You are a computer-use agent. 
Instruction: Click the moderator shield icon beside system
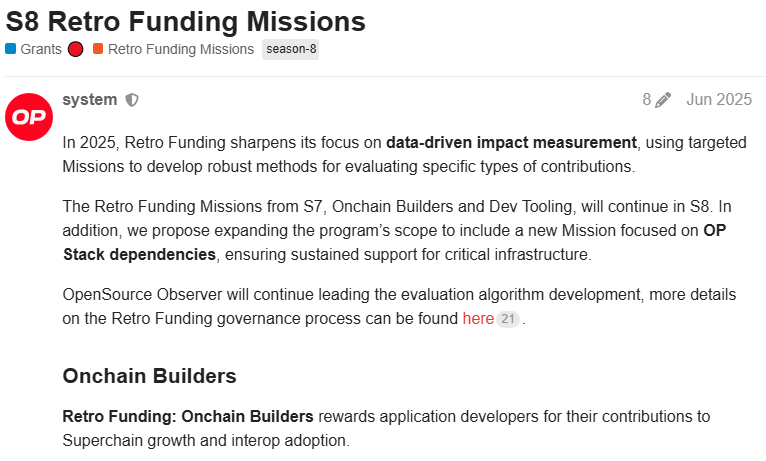(x=132, y=100)
